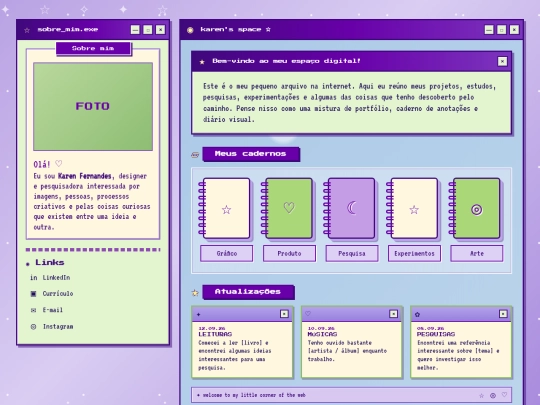Maximize the sobre_mim.exe window

148,30
